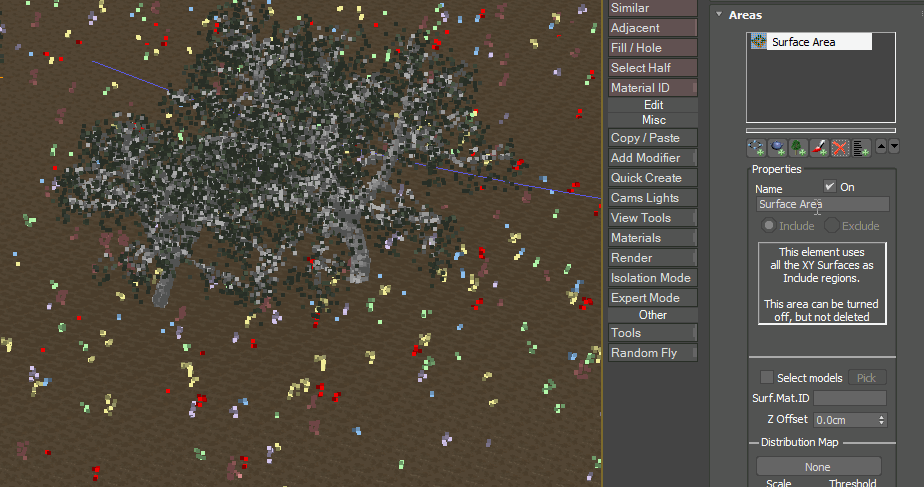Image resolution: width=924 pixels, height=487 pixels.
Task: Delete the area with the red X icon
Action: tap(841, 148)
